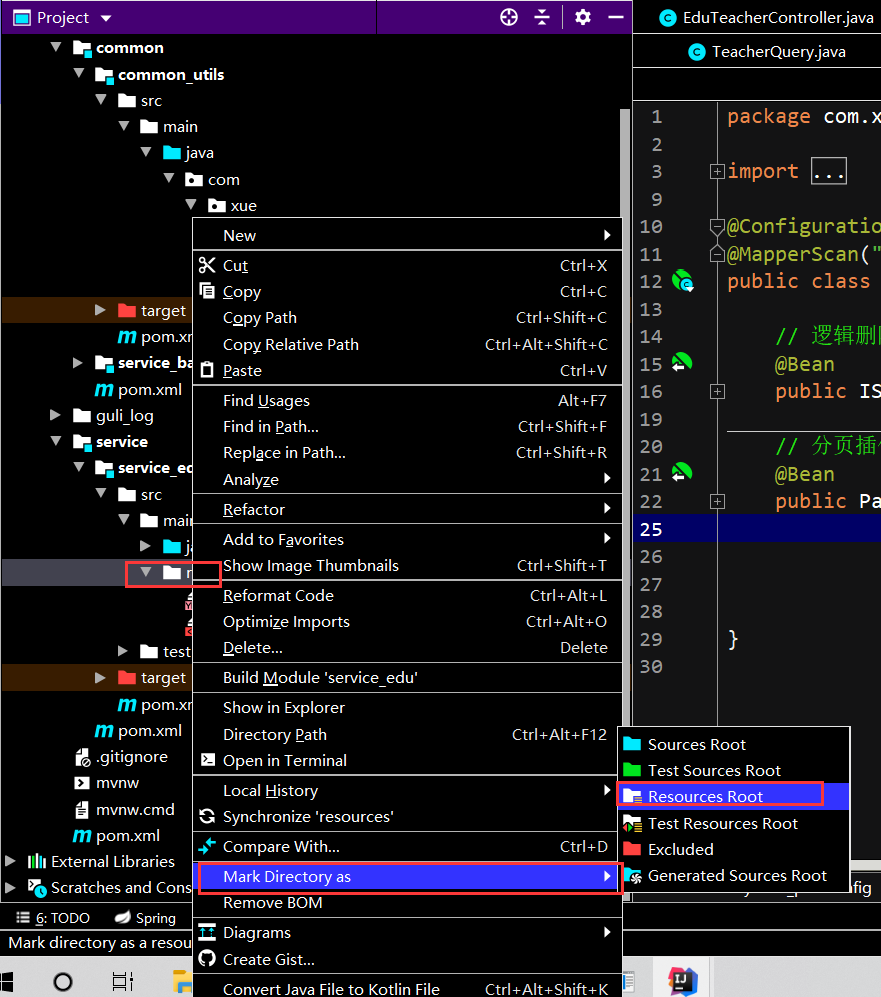
Task: Select Build Module 'service_edu'
Action: pos(407,678)
